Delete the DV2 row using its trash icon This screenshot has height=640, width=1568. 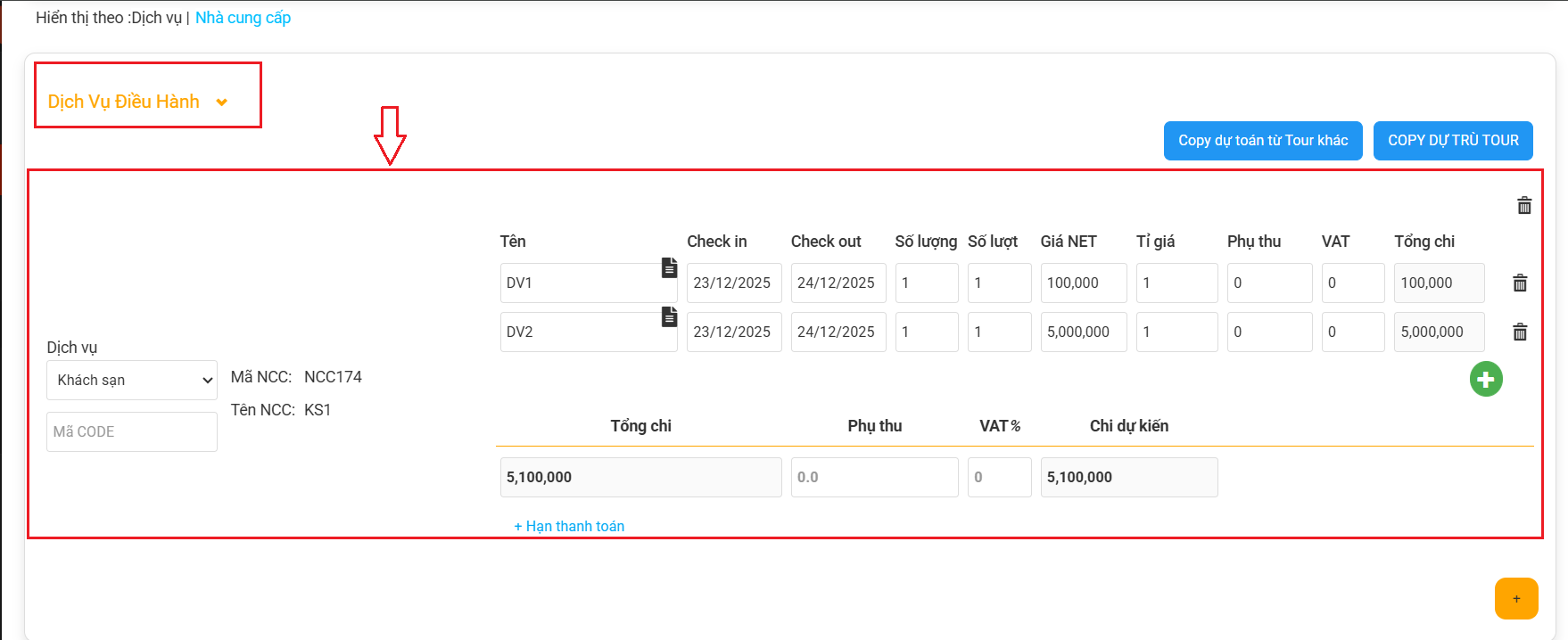1520,332
